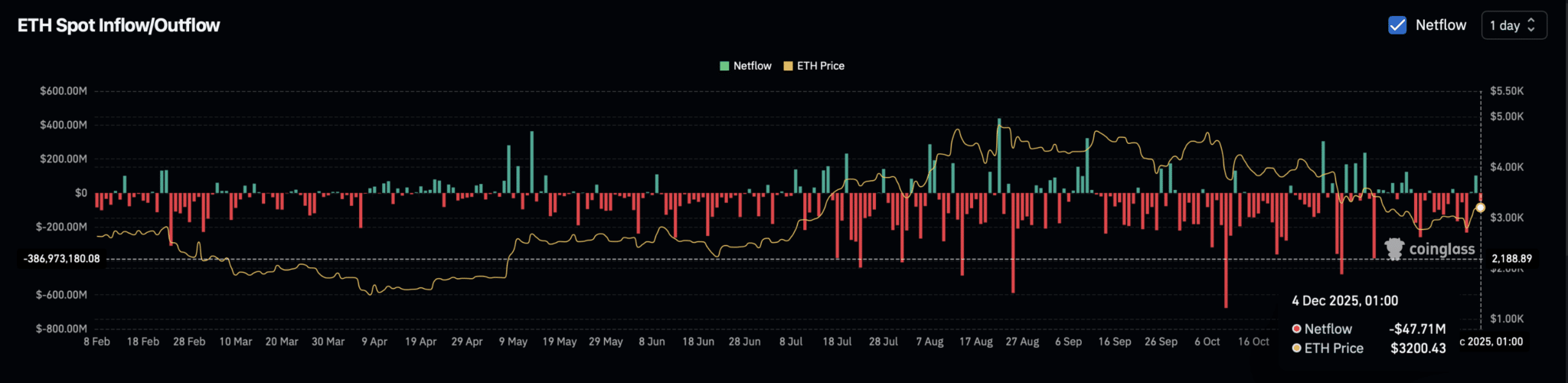This screenshot has height=383, width=1568.
Task: Click the 9 May date axis label
Action: [x=513, y=342]
